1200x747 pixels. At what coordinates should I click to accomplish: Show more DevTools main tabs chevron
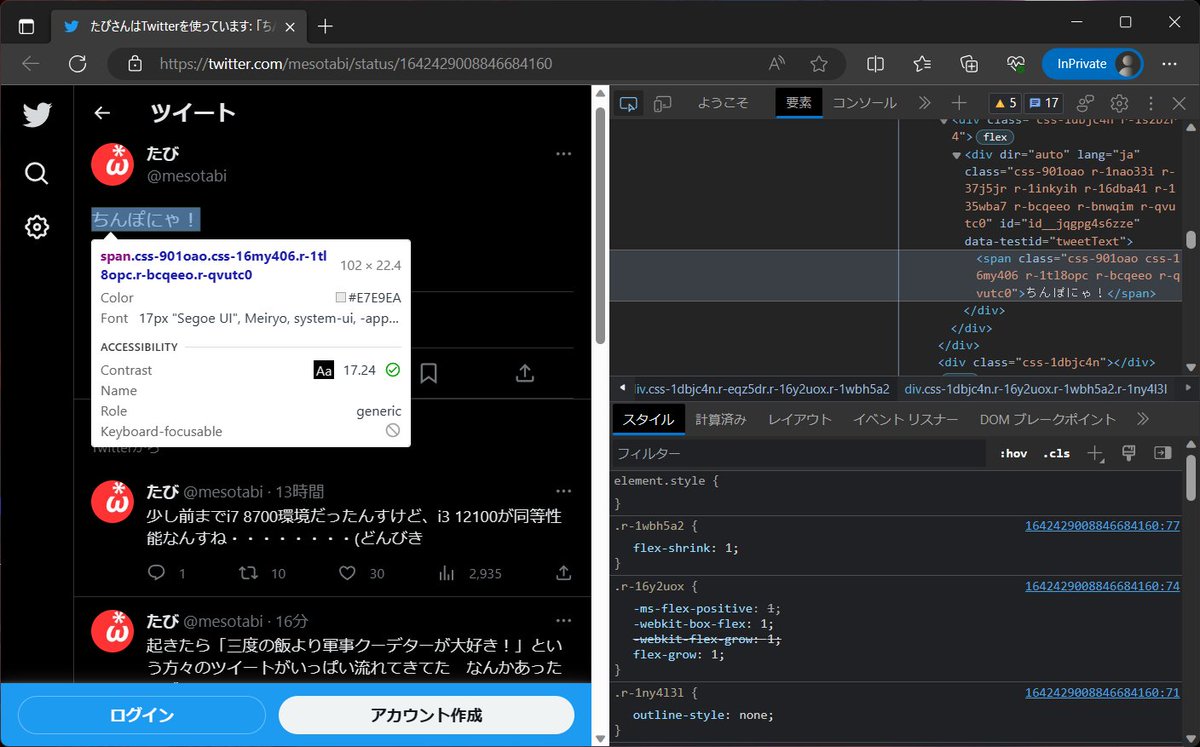tap(924, 103)
